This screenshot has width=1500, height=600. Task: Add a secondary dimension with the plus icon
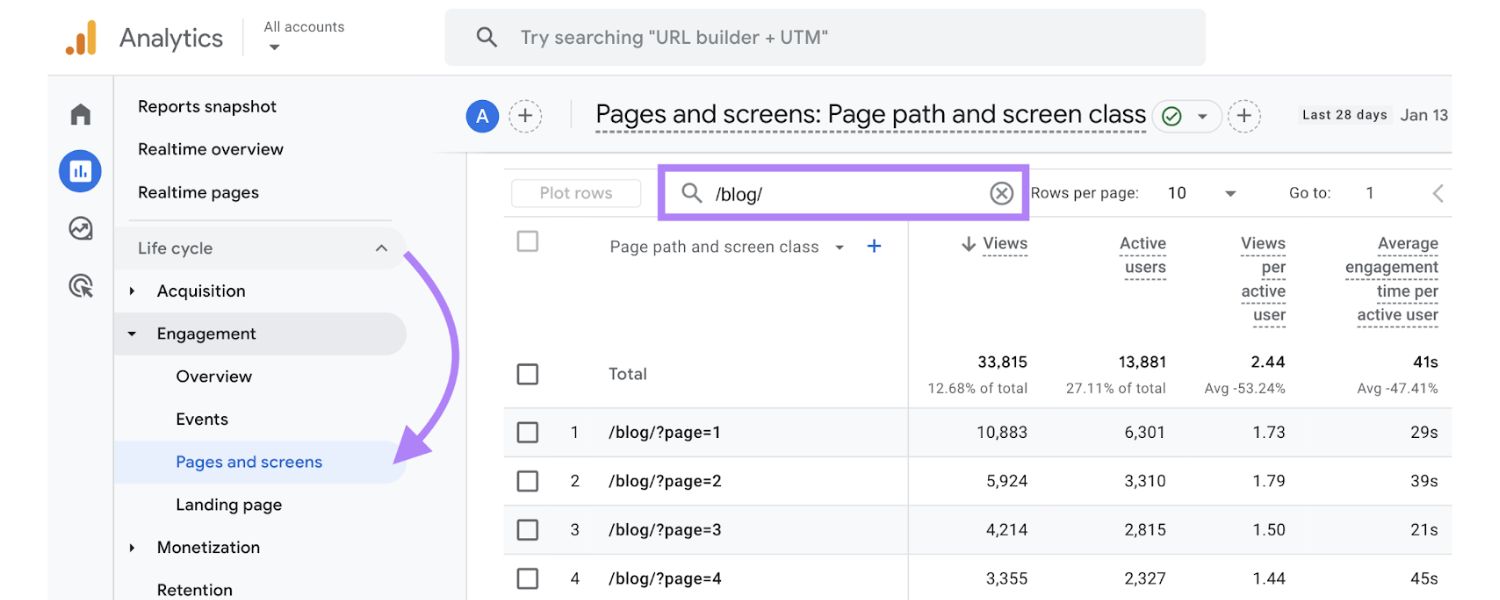coord(873,246)
